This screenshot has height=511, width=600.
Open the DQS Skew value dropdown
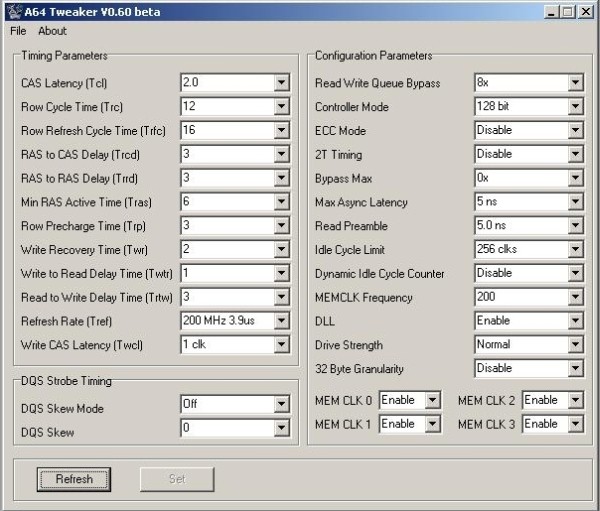coord(281,428)
